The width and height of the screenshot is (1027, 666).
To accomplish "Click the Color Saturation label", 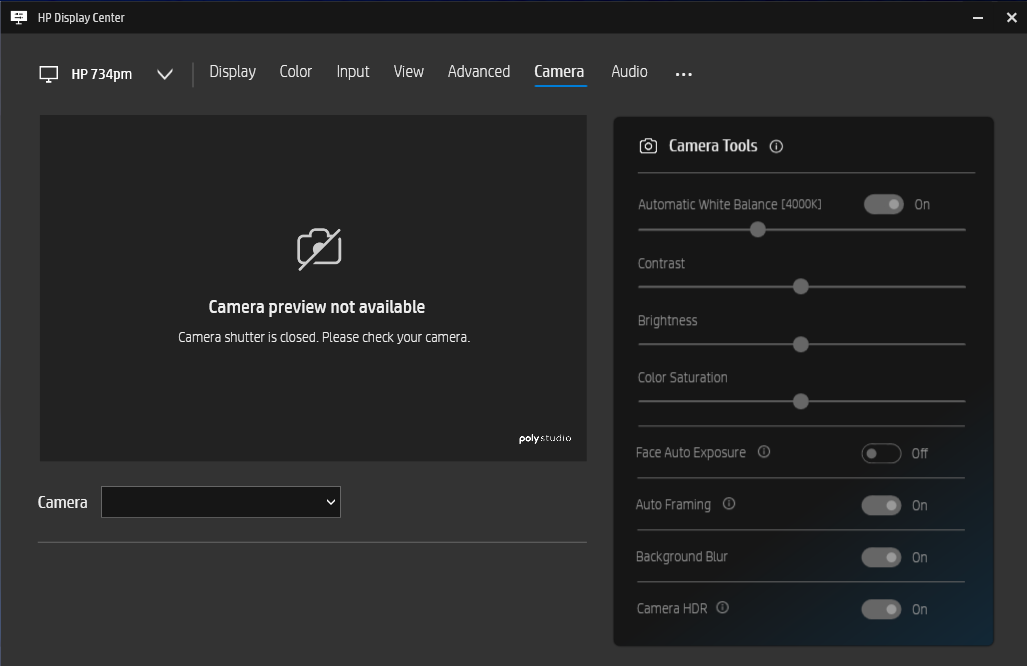I will click(x=682, y=378).
